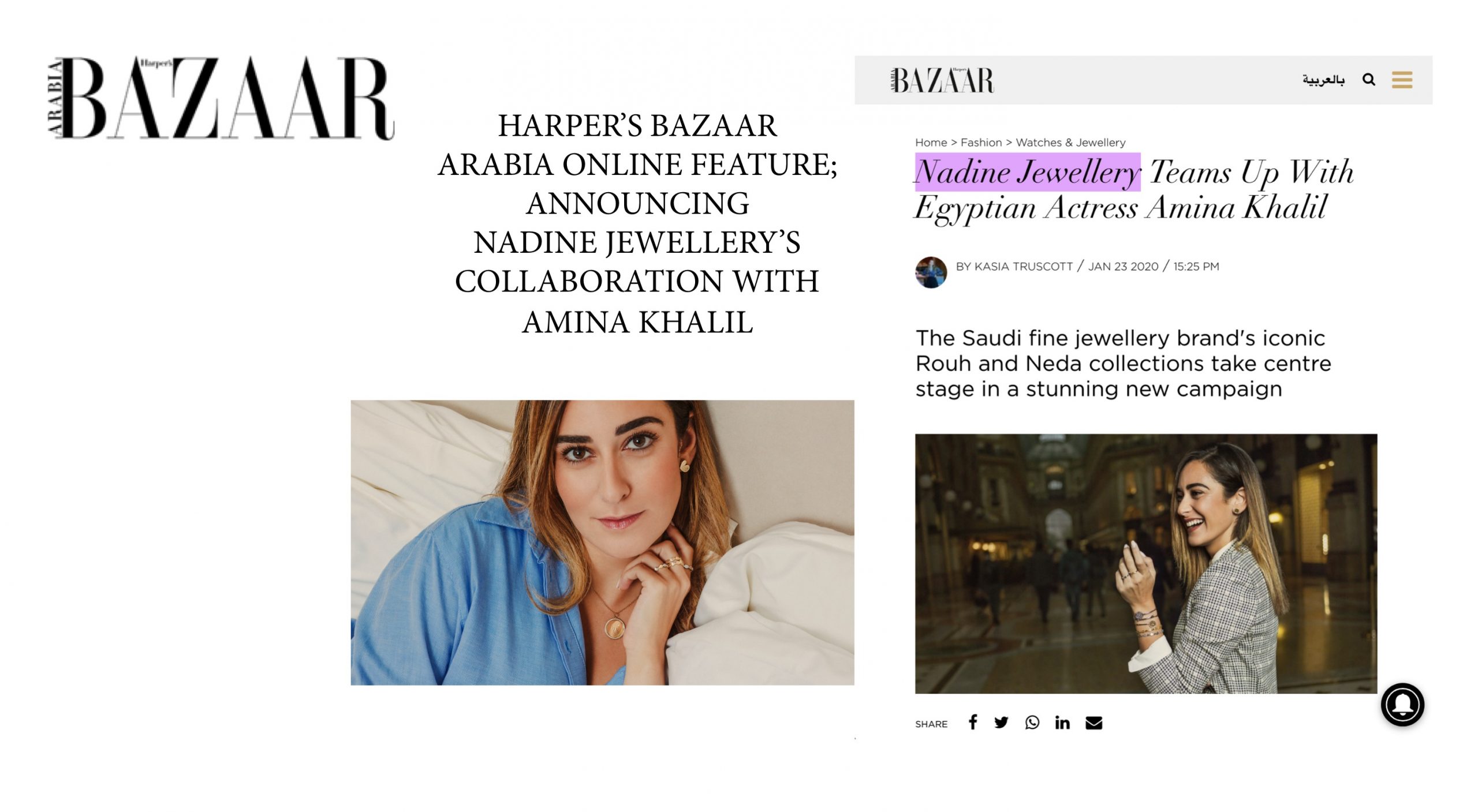Click the Egyptian Actress Amina Khalil headline
The height and width of the screenshot is (812, 1478).
coord(1121,208)
